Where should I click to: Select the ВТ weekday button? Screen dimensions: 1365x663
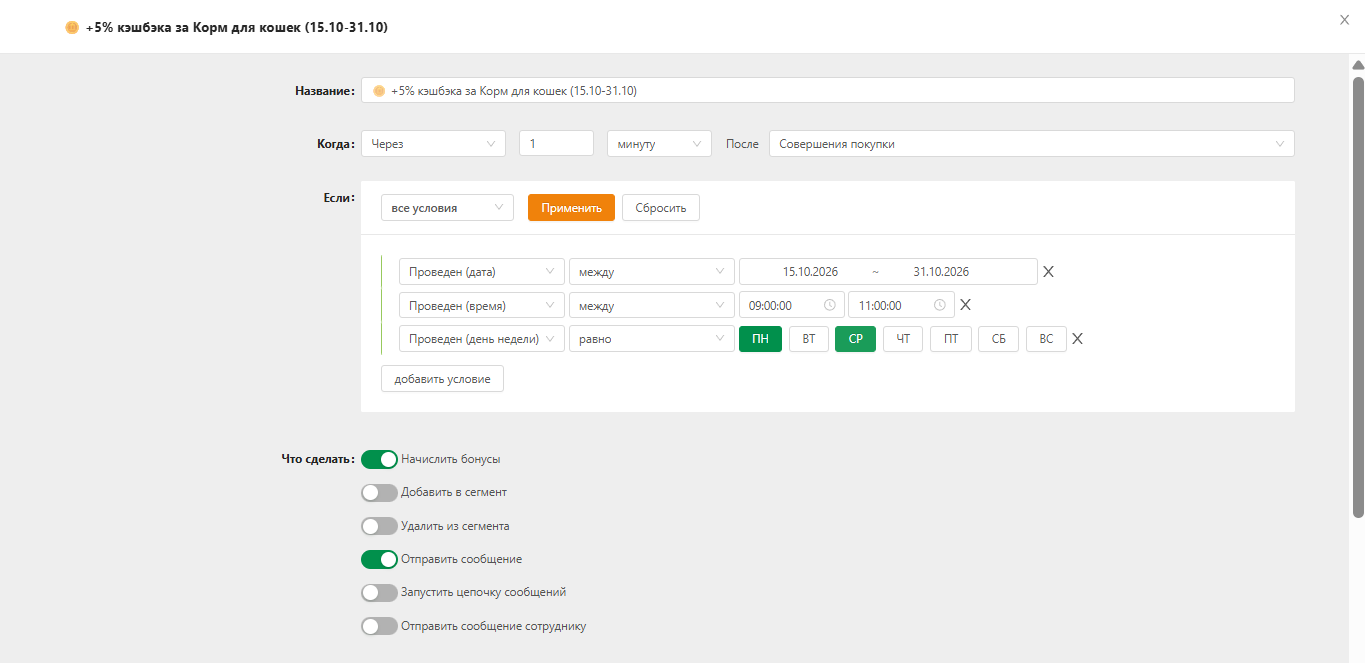coord(809,339)
